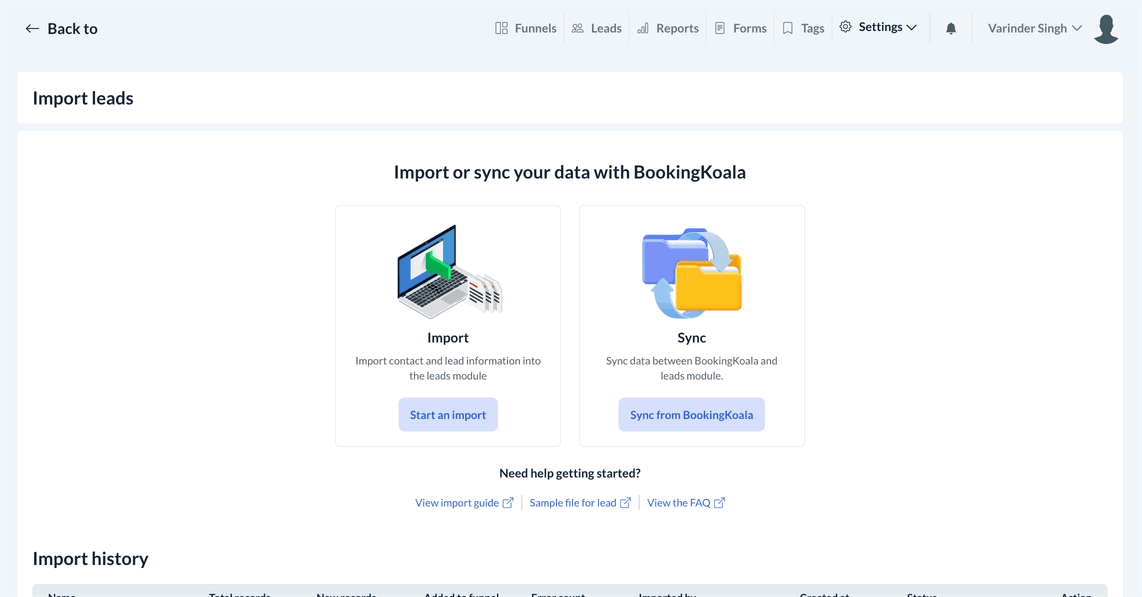Click the Reports bar chart icon
This screenshot has height=597, width=1142.
tap(643, 28)
